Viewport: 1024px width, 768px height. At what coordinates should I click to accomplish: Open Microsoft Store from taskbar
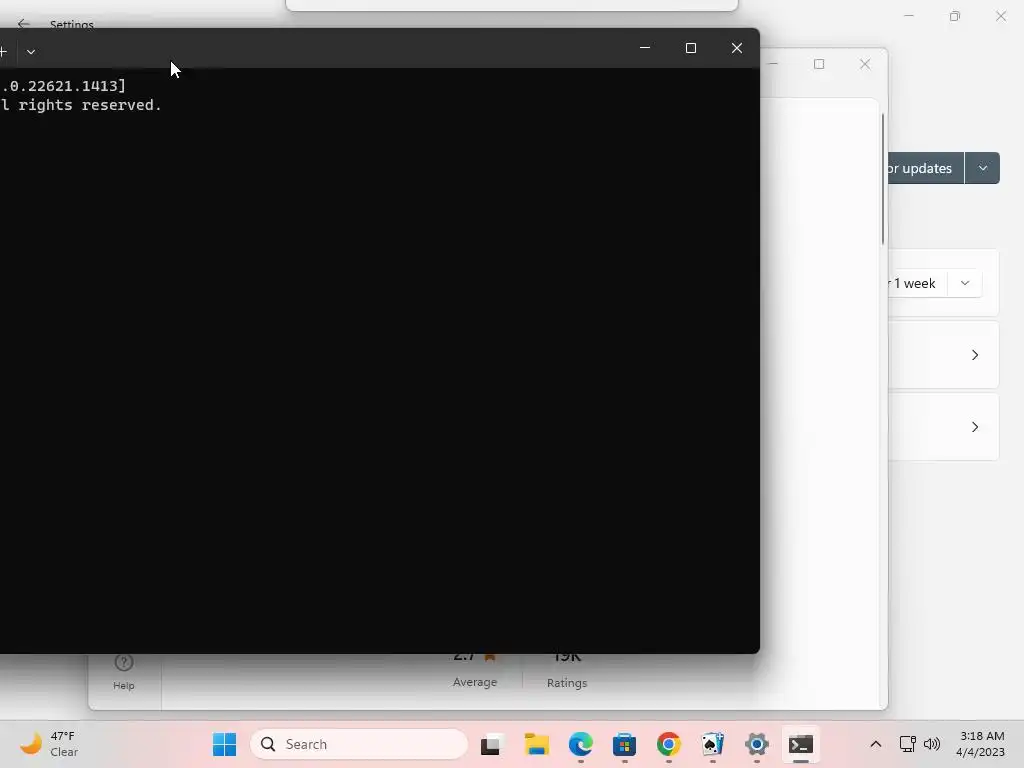624,744
